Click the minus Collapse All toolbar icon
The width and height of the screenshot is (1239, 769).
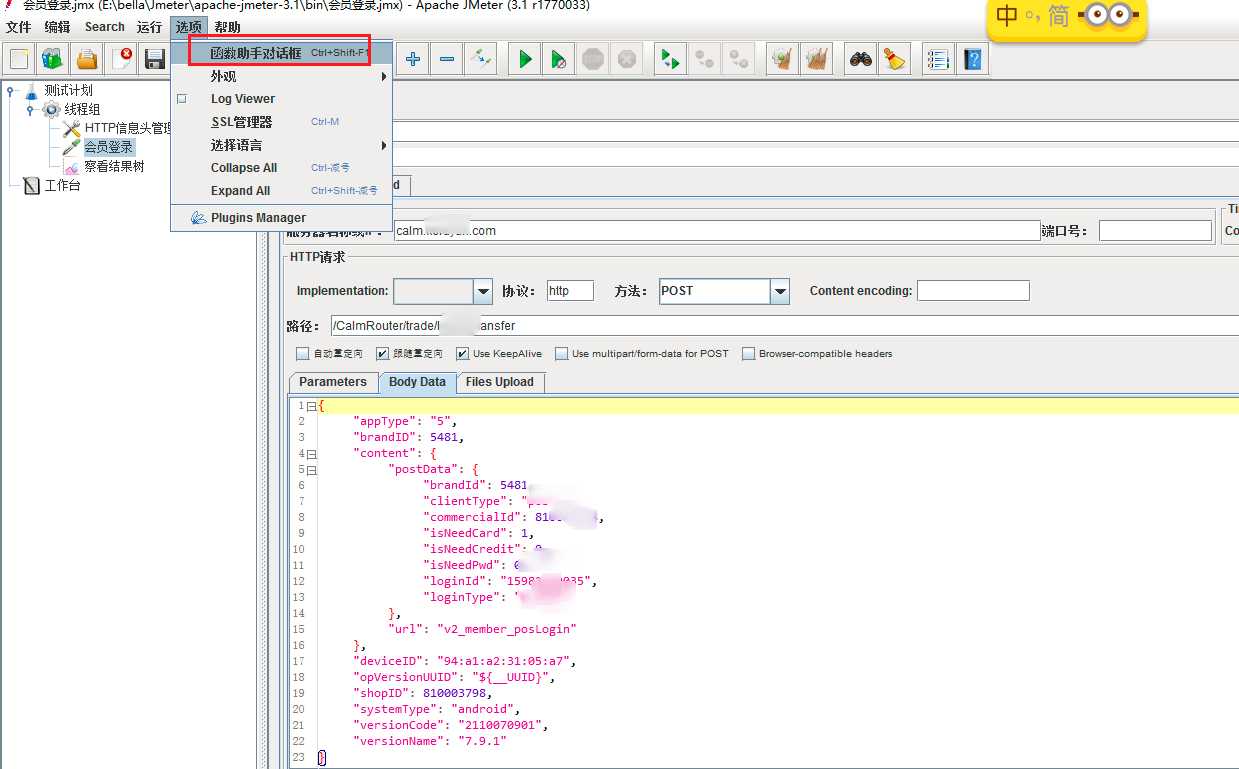(447, 59)
